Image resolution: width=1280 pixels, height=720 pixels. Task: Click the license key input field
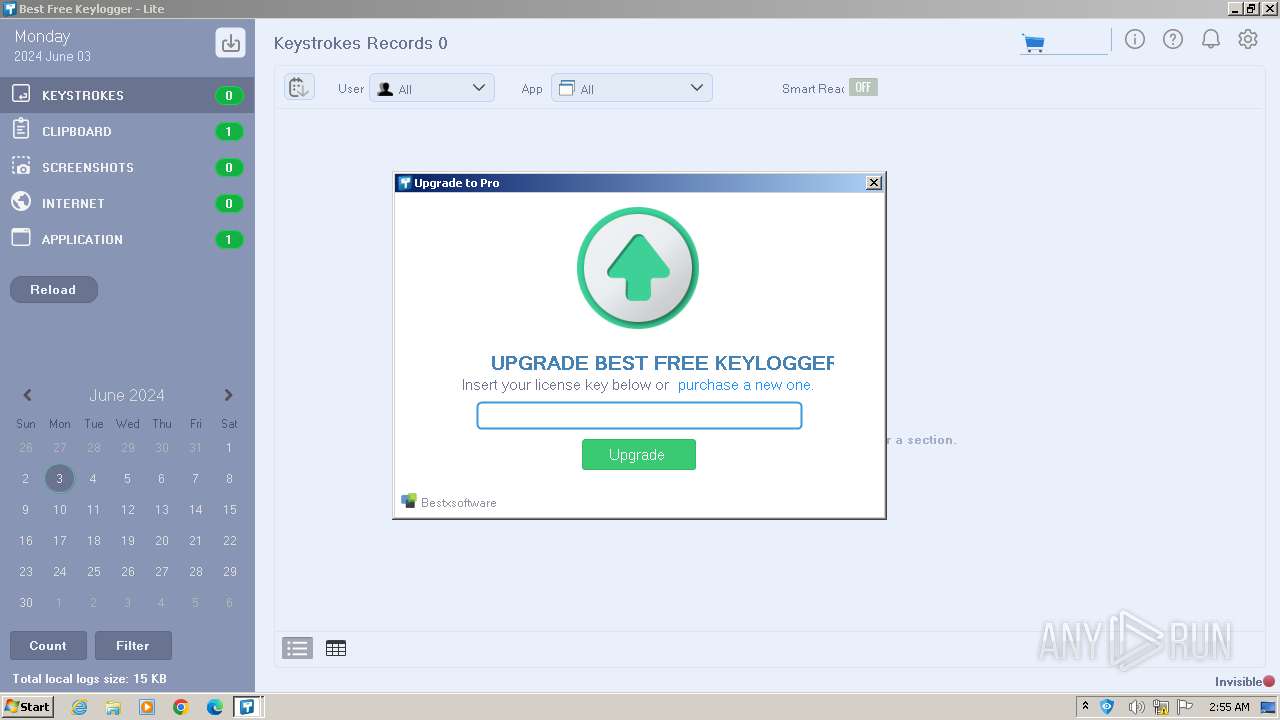pyautogui.click(x=639, y=415)
